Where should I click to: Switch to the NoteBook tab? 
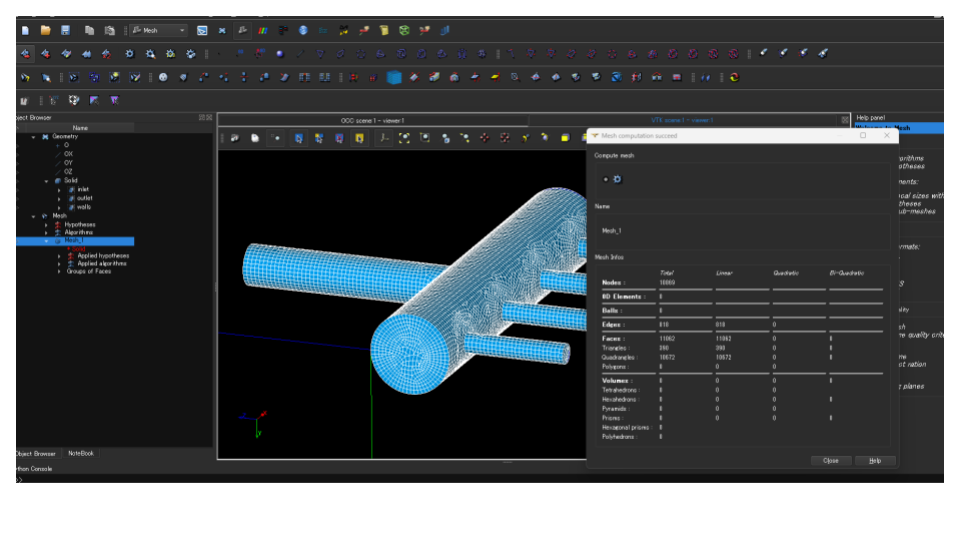80,453
